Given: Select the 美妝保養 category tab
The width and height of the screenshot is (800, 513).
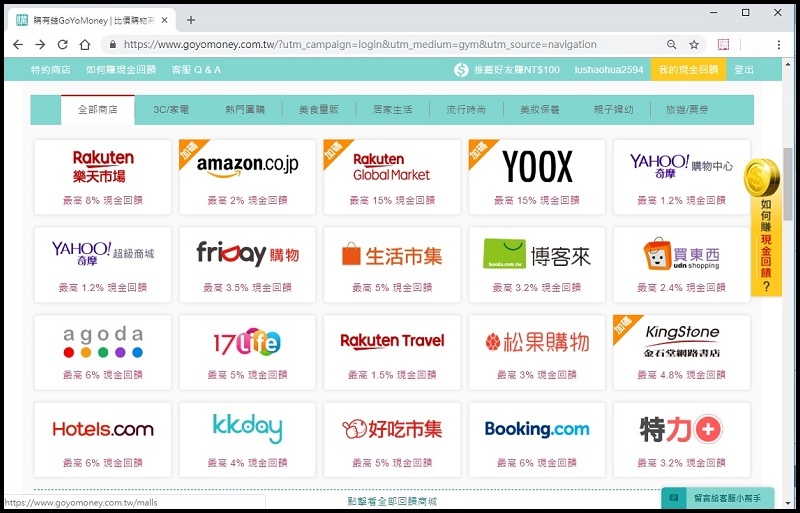Looking at the screenshot, I should point(539,110).
